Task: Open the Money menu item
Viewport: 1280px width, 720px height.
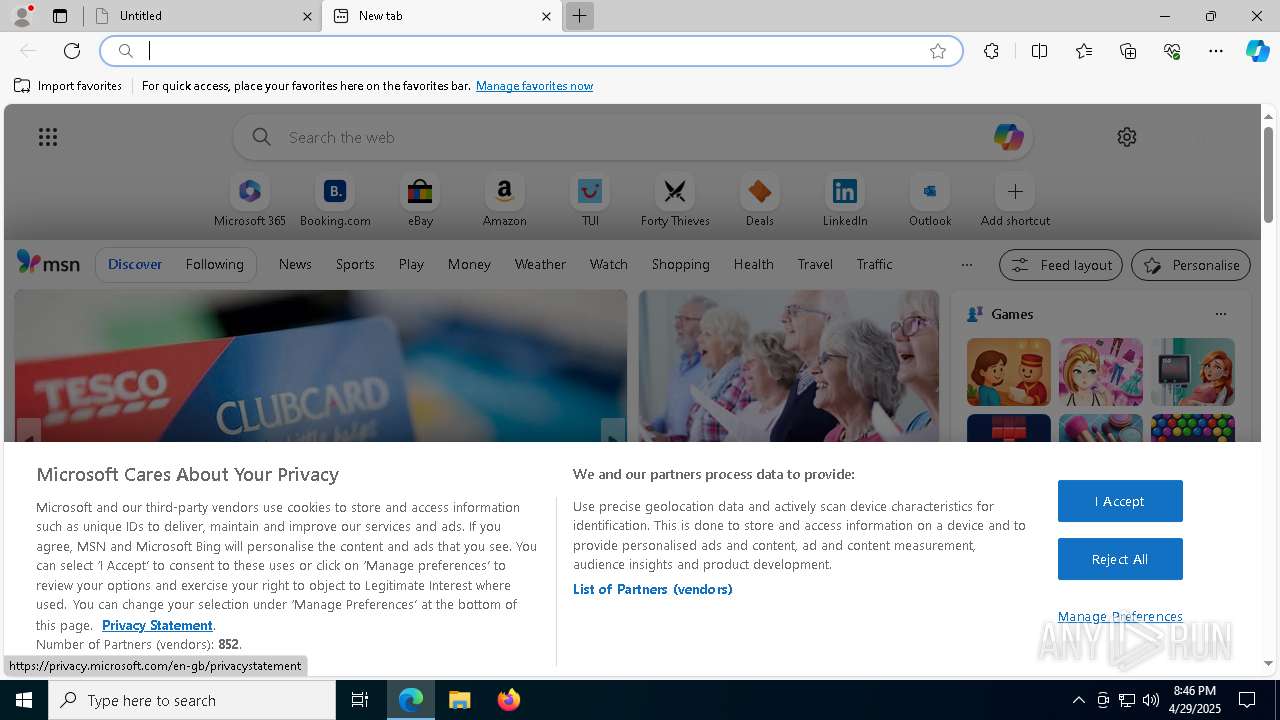Action: [x=469, y=264]
